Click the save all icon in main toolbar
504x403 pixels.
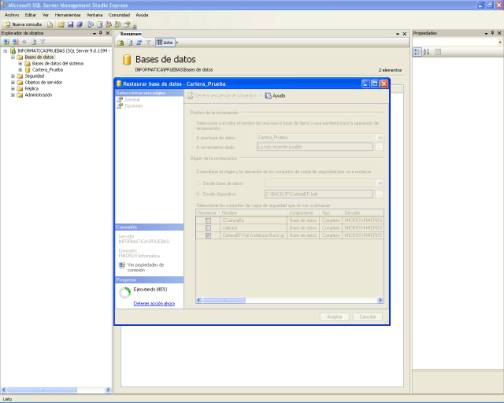[x=80, y=24]
